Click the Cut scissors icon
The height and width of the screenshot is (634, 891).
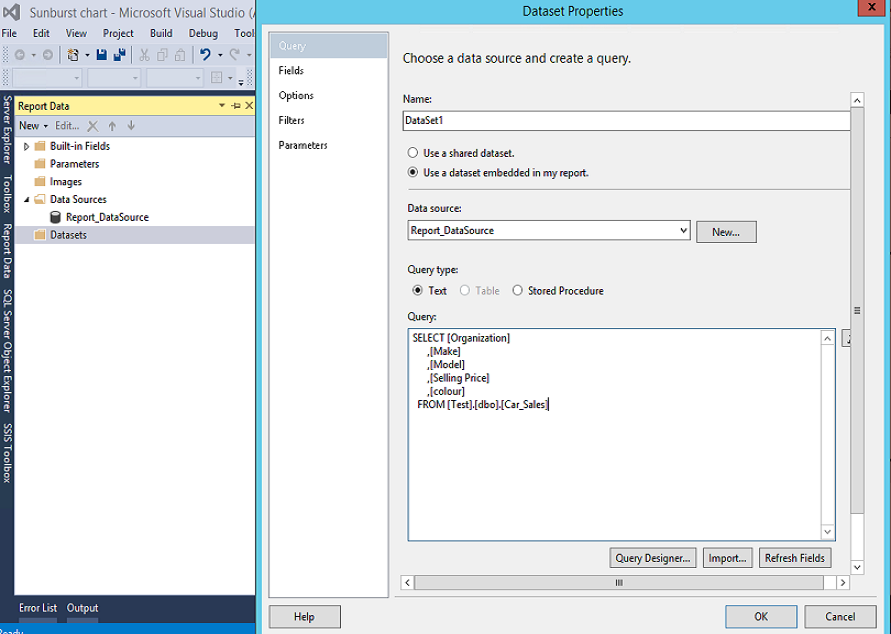(144, 55)
